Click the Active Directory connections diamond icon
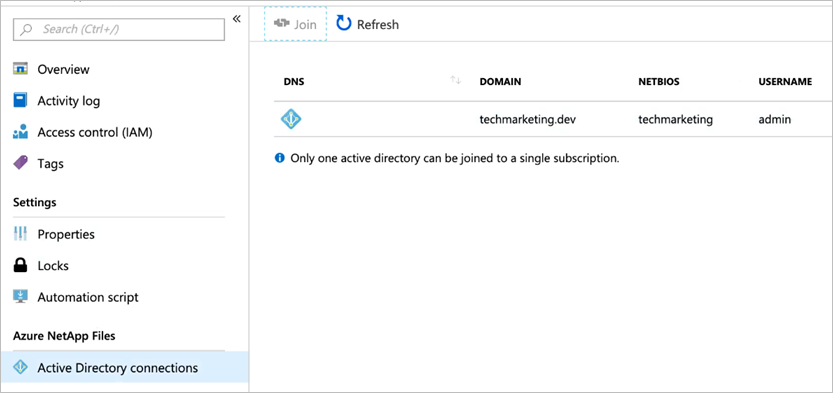Image resolution: width=833 pixels, height=393 pixels. 20,367
